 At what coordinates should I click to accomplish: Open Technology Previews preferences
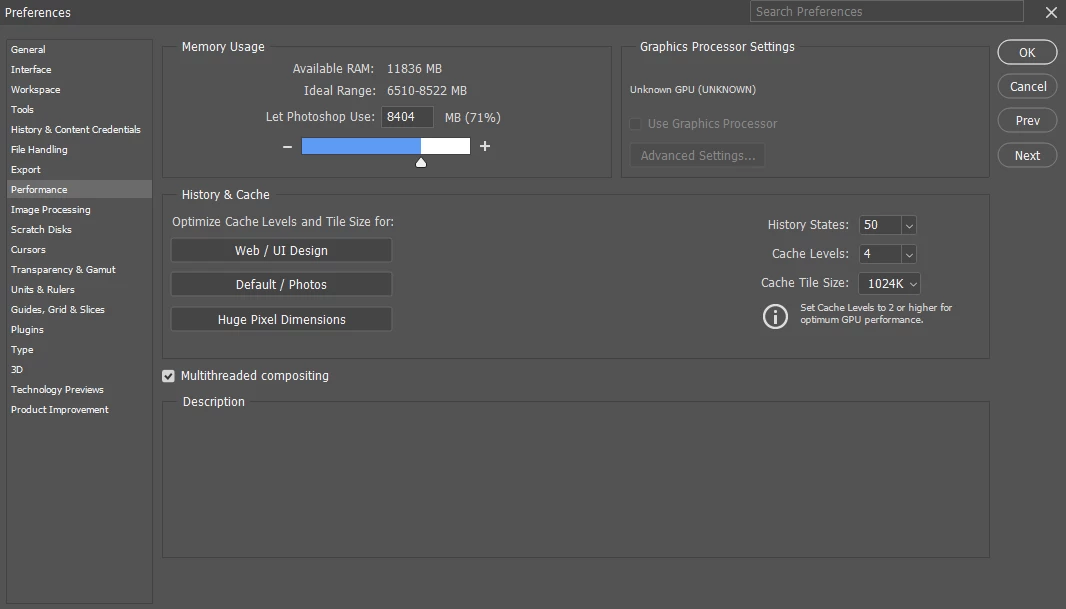coord(79,389)
